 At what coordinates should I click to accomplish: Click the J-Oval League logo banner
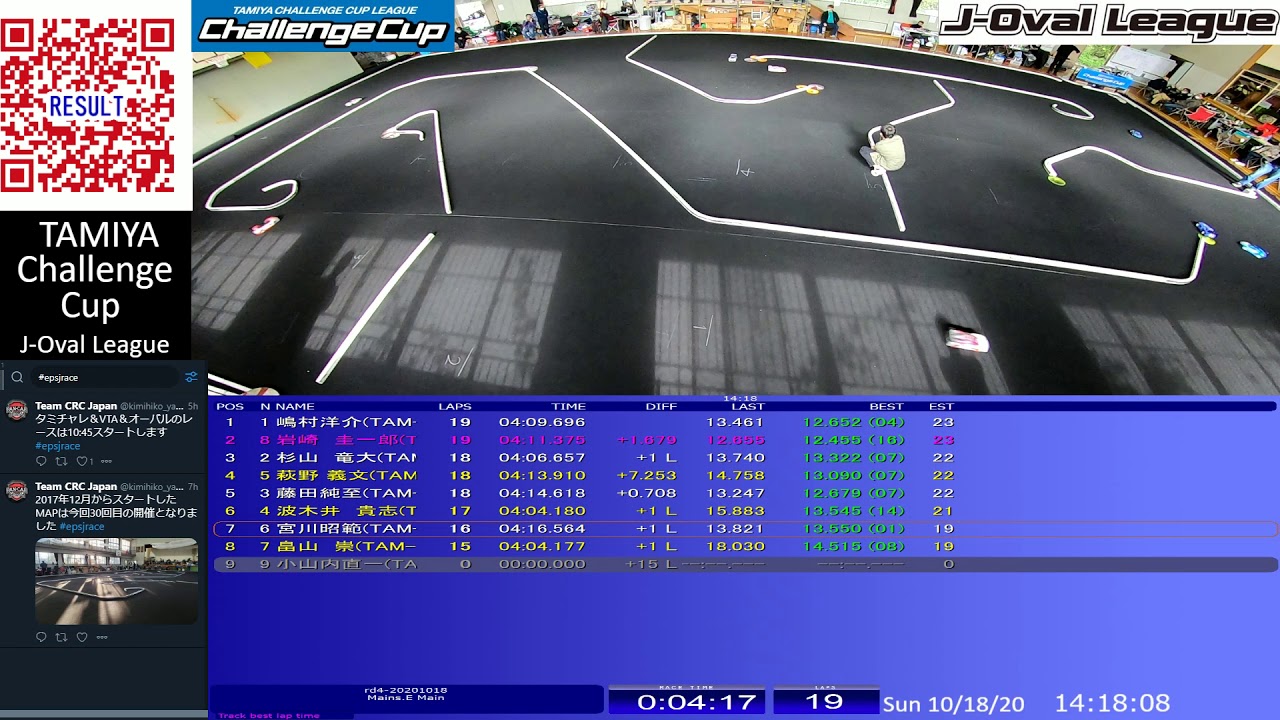[1109, 22]
